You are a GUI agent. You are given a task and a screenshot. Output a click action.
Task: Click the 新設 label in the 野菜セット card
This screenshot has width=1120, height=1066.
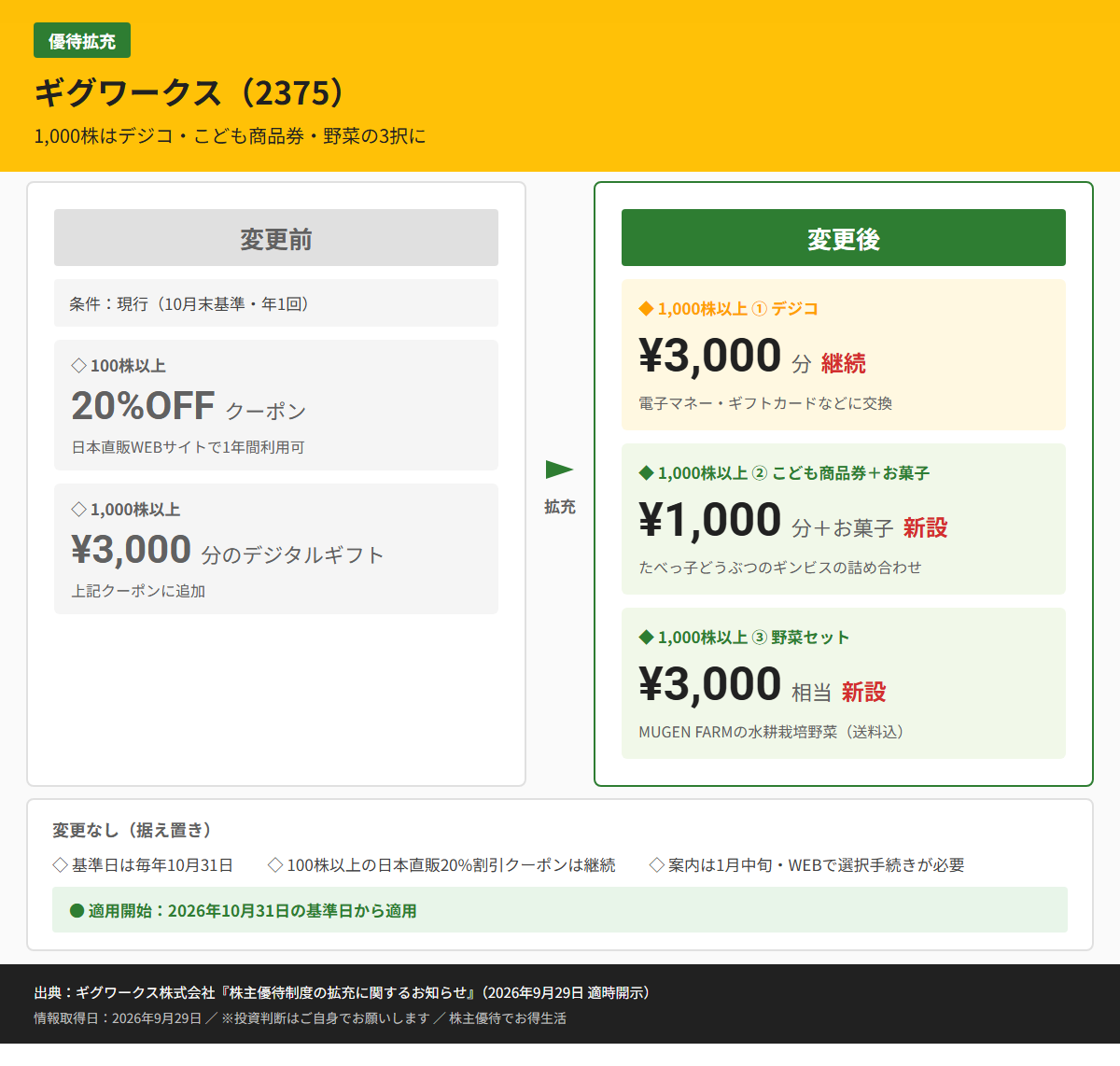[864, 692]
